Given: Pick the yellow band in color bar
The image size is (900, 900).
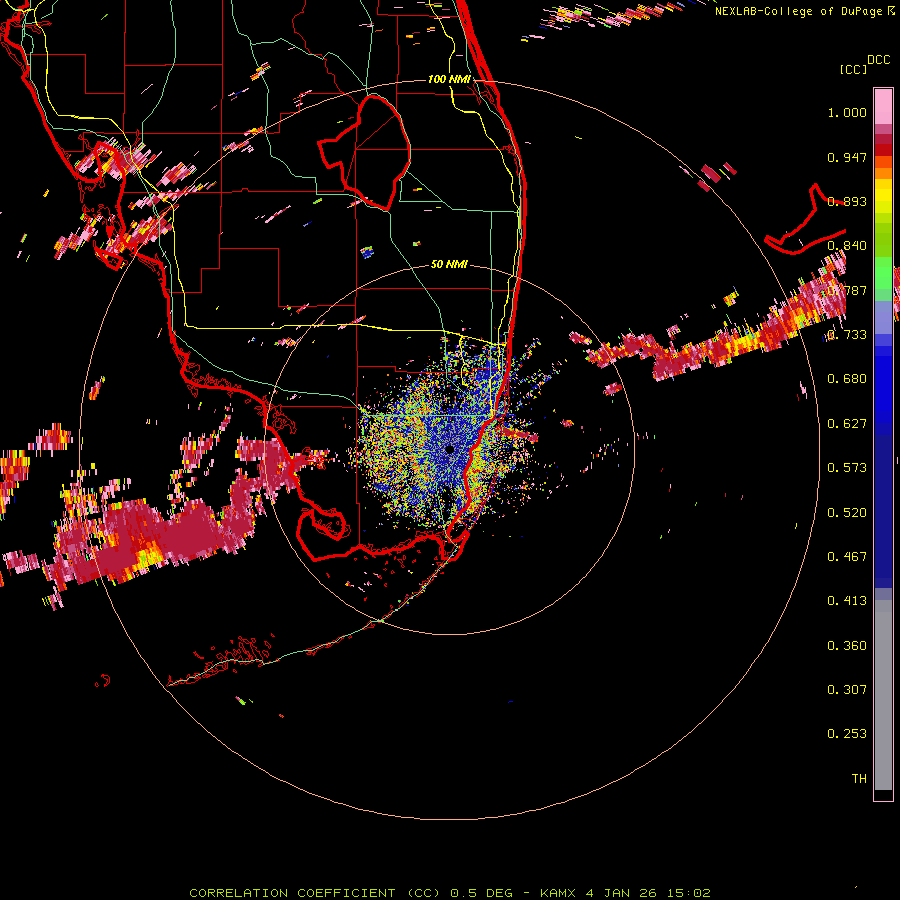Looking at the screenshot, I should click(883, 197).
